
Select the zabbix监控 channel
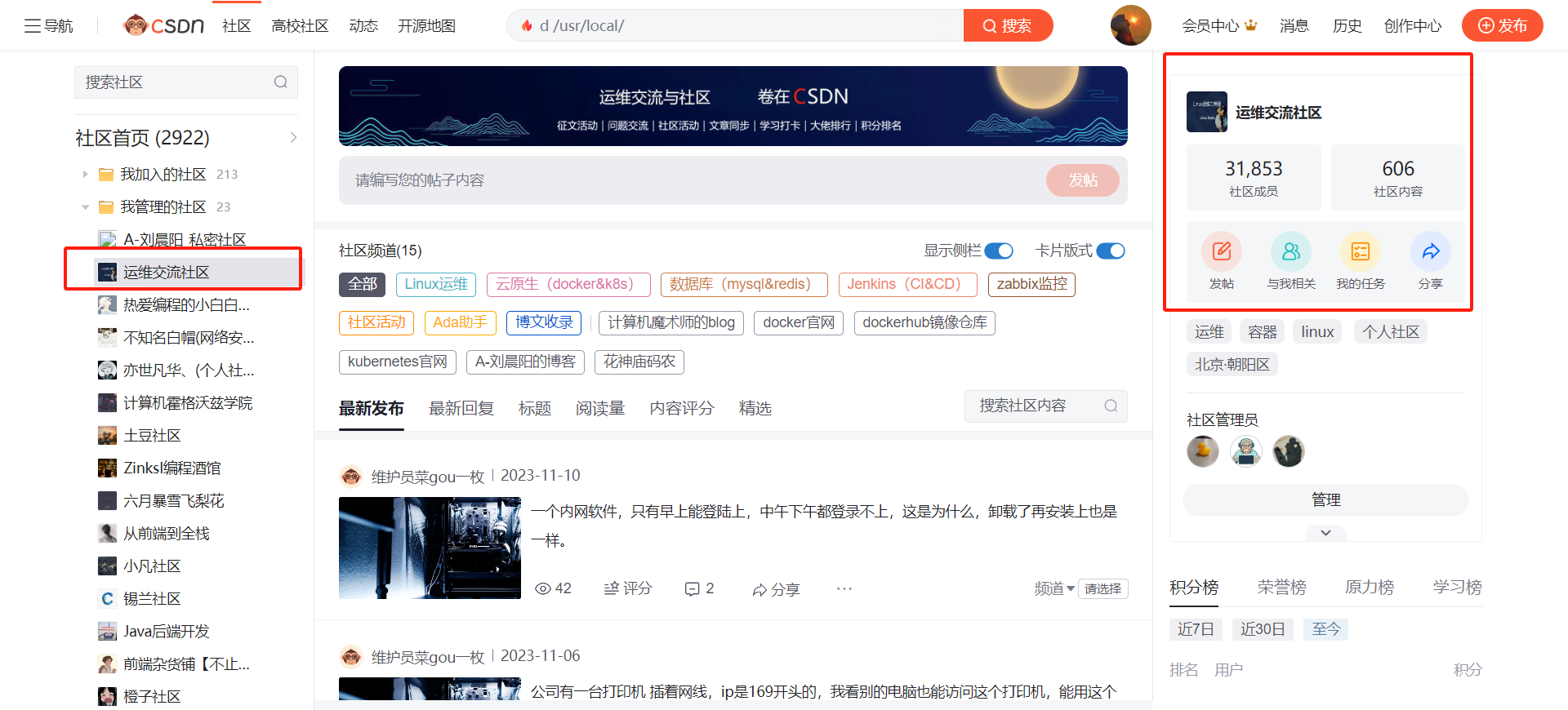1031,284
